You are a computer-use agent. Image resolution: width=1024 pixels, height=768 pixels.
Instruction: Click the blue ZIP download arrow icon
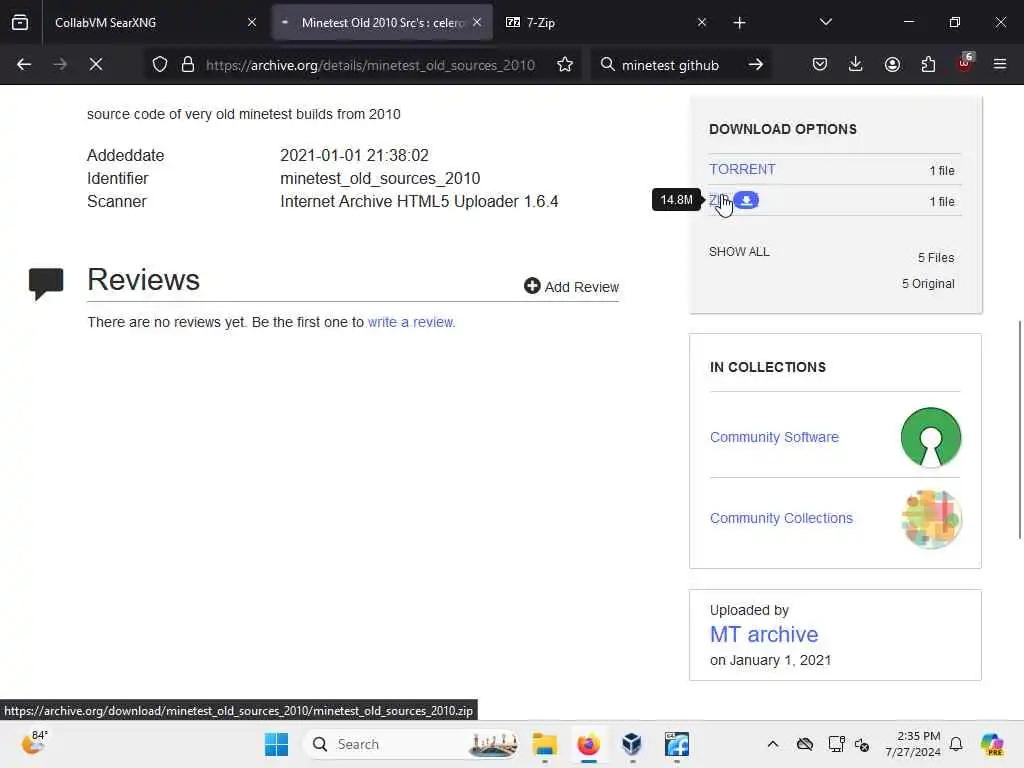pyautogui.click(x=746, y=200)
